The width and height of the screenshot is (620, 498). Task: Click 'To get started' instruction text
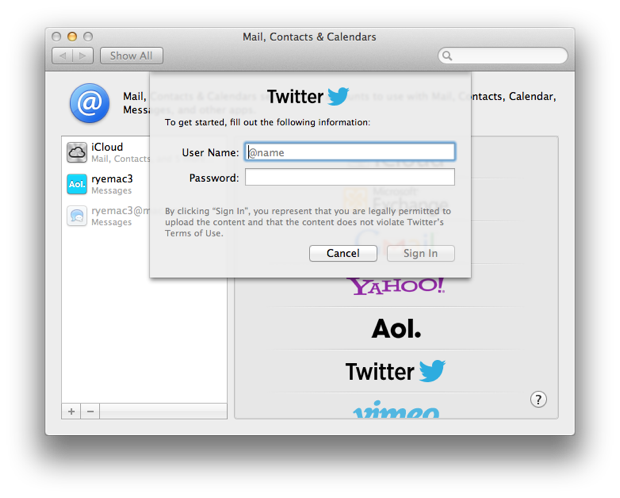coord(268,122)
